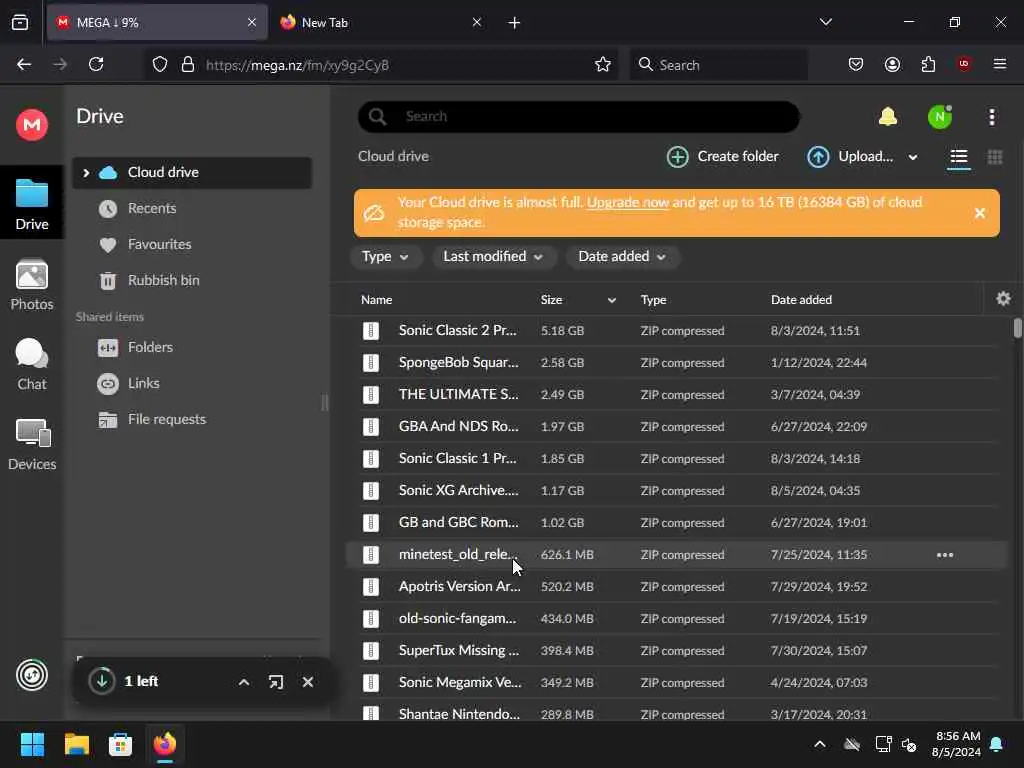
Task: Open the Extensions puzzle icon
Action: 928,64
